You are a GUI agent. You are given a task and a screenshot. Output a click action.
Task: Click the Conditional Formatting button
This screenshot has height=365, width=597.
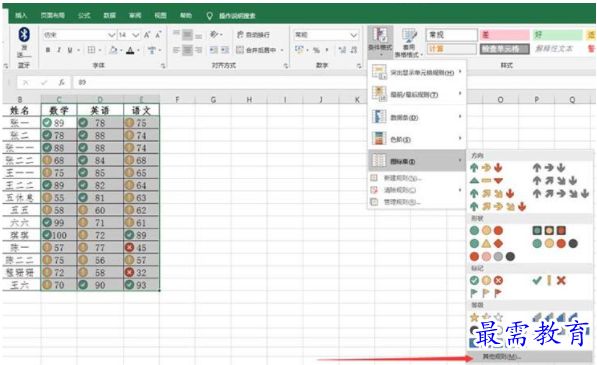pyautogui.click(x=380, y=41)
